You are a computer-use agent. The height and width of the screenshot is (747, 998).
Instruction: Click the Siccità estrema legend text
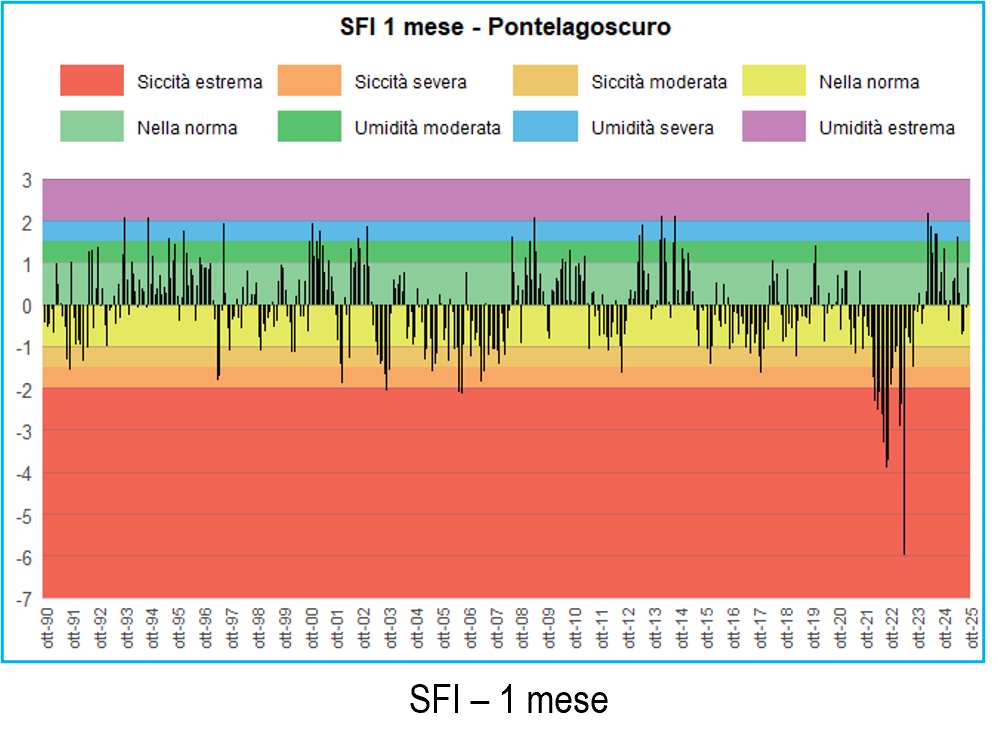coord(199,82)
